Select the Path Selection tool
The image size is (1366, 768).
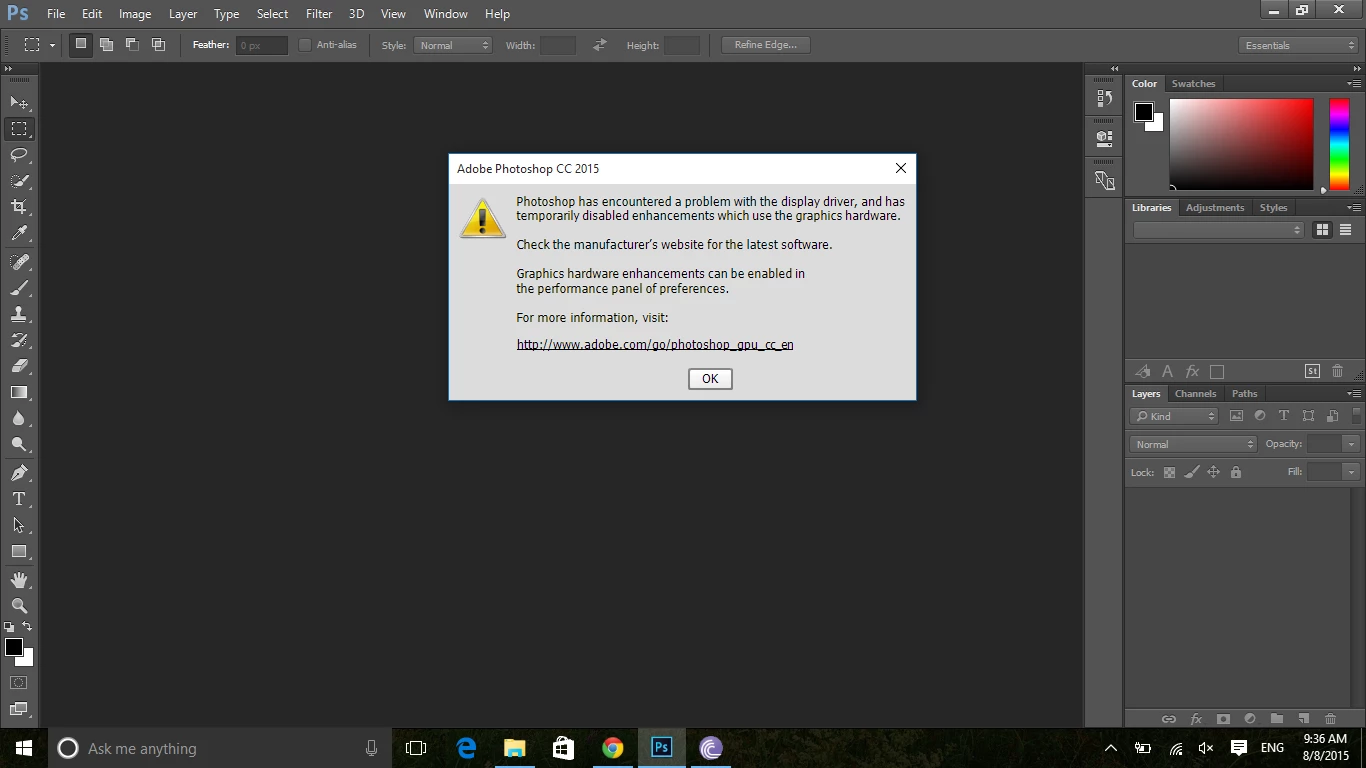19,525
